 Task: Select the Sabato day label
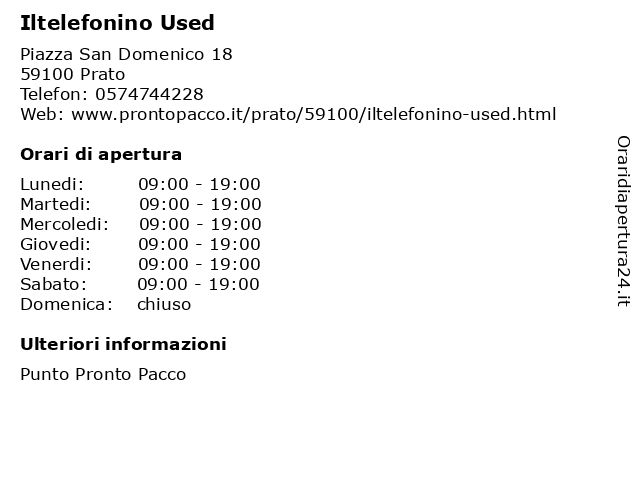(x=53, y=284)
